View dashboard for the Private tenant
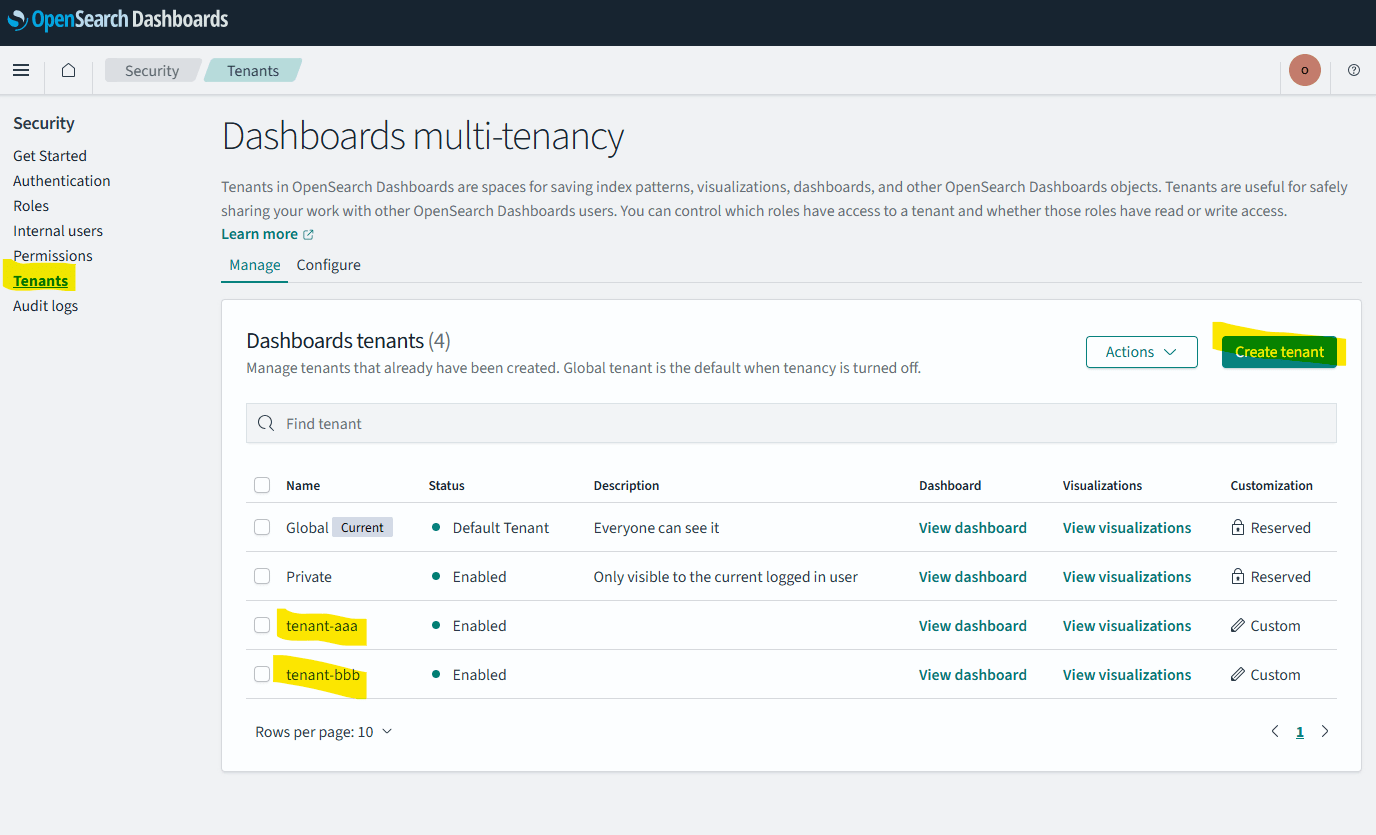The image size is (1376, 835). (x=973, y=577)
